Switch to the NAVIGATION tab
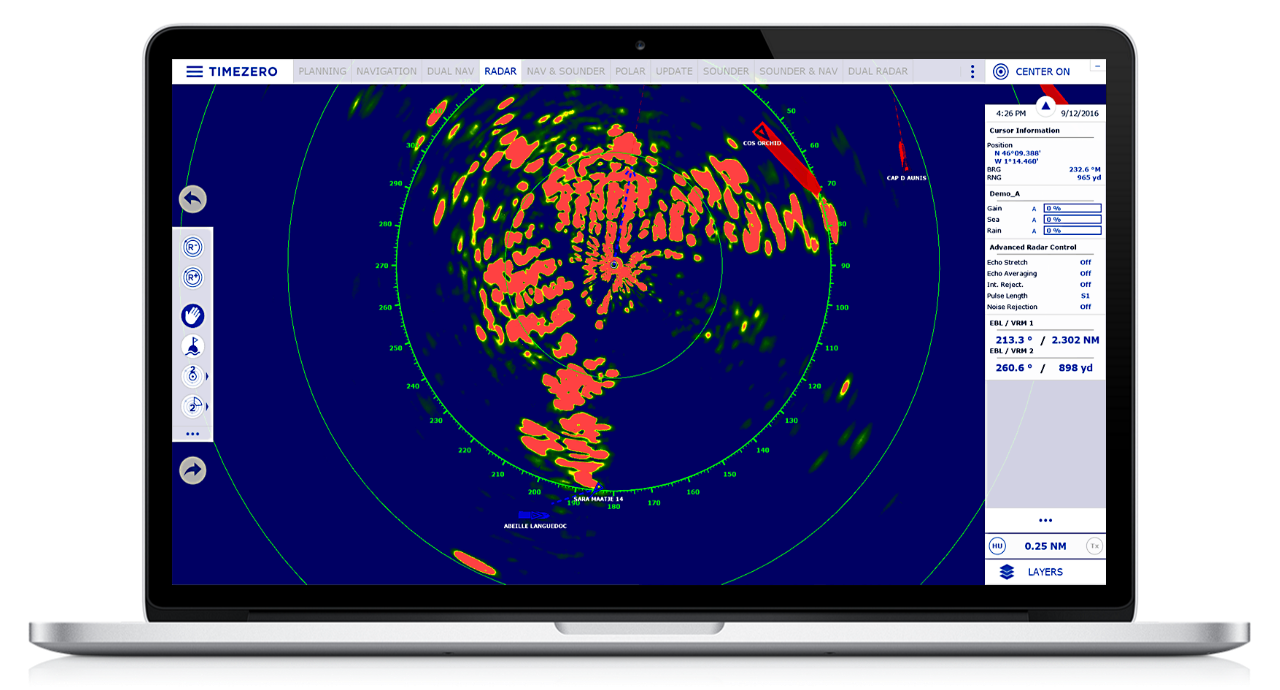The image size is (1280, 690). coord(386,72)
